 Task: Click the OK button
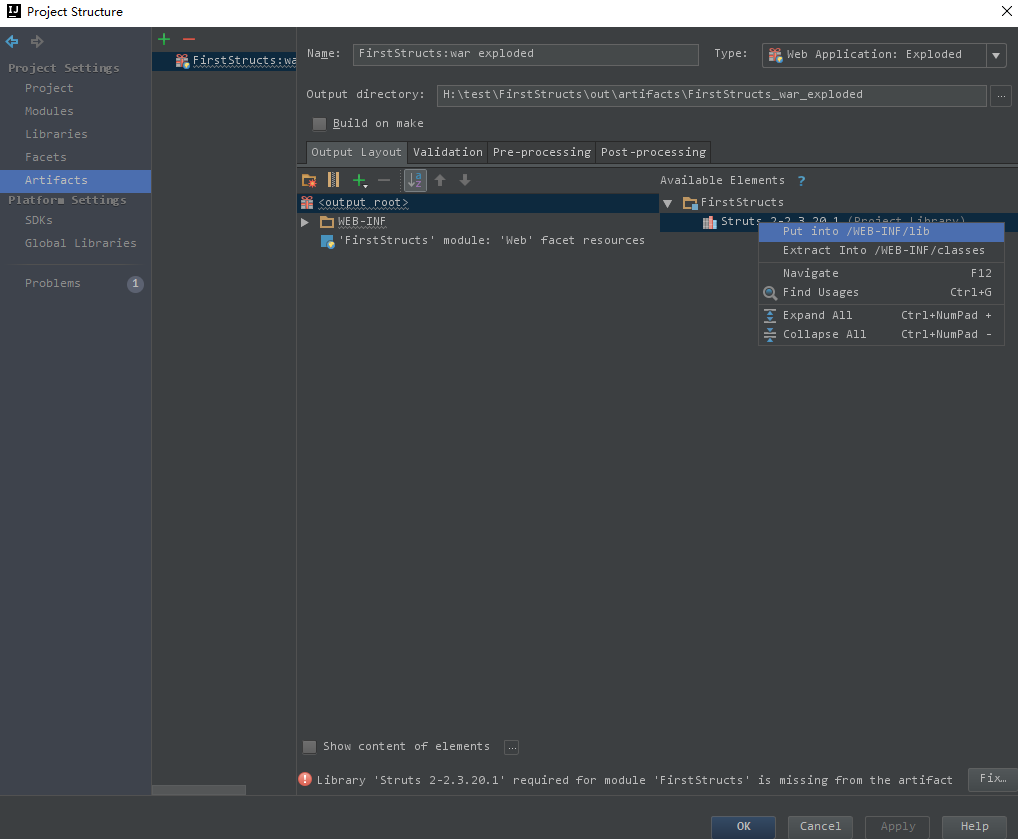click(743, 827)
